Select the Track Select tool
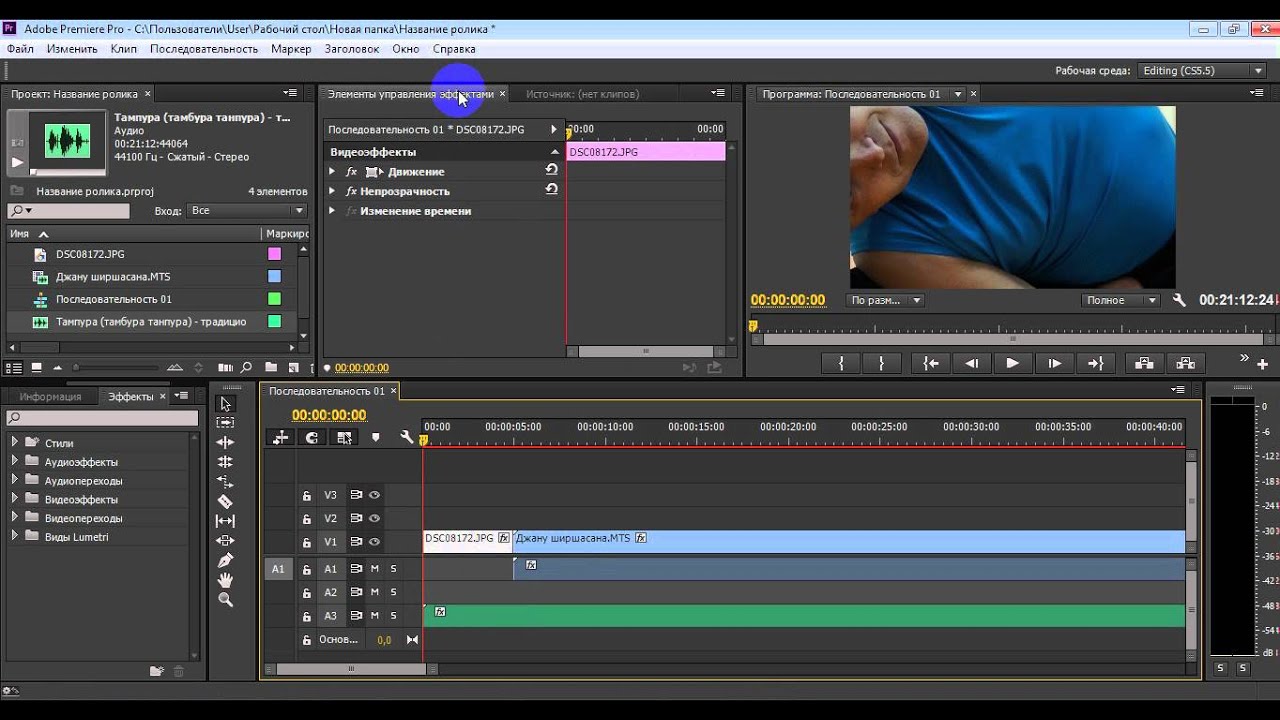Viewport: 1280px width, 720px height. (x=225, y=423)
